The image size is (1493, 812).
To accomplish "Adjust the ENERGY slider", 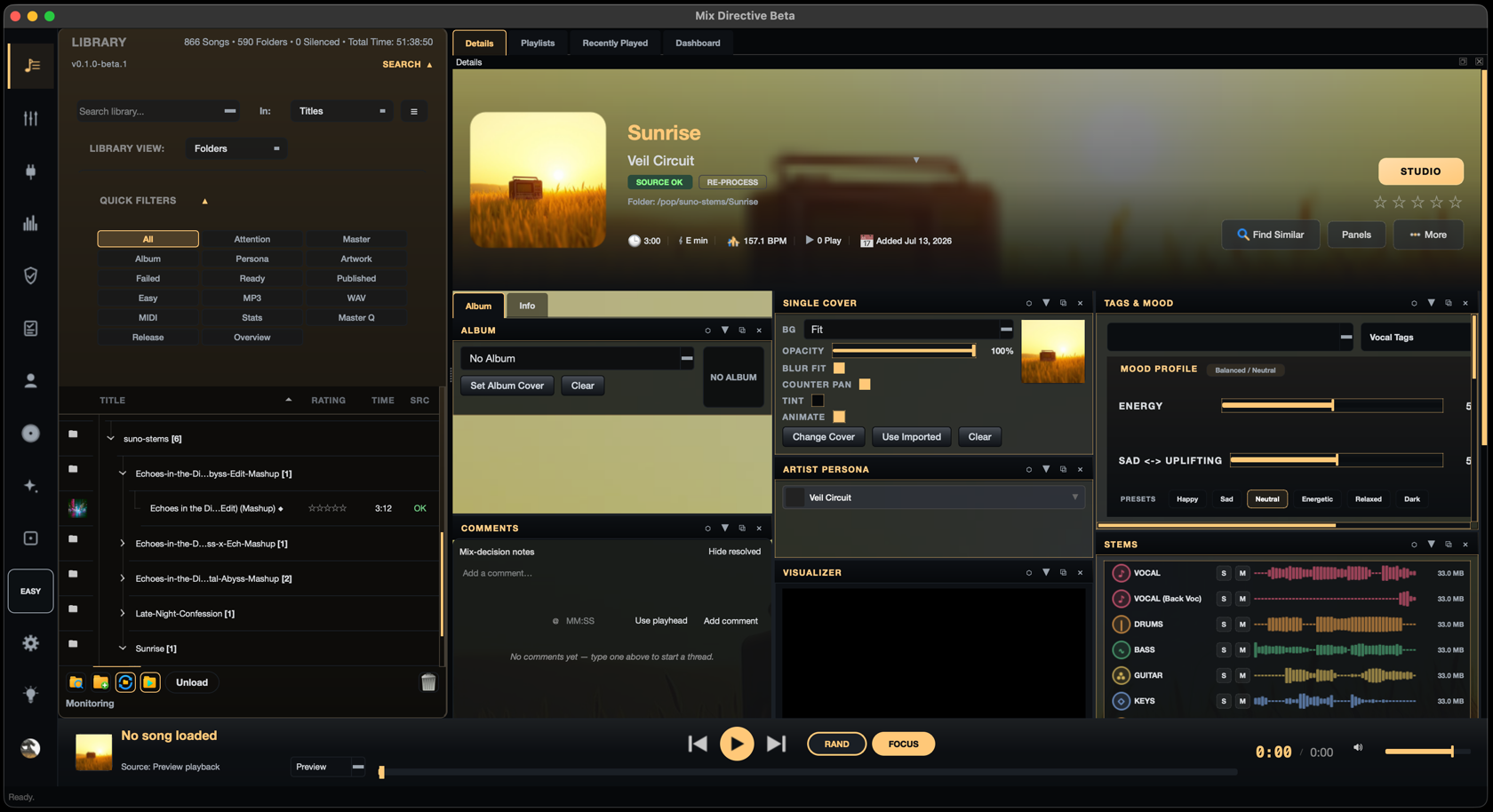I will (1332, 406).
